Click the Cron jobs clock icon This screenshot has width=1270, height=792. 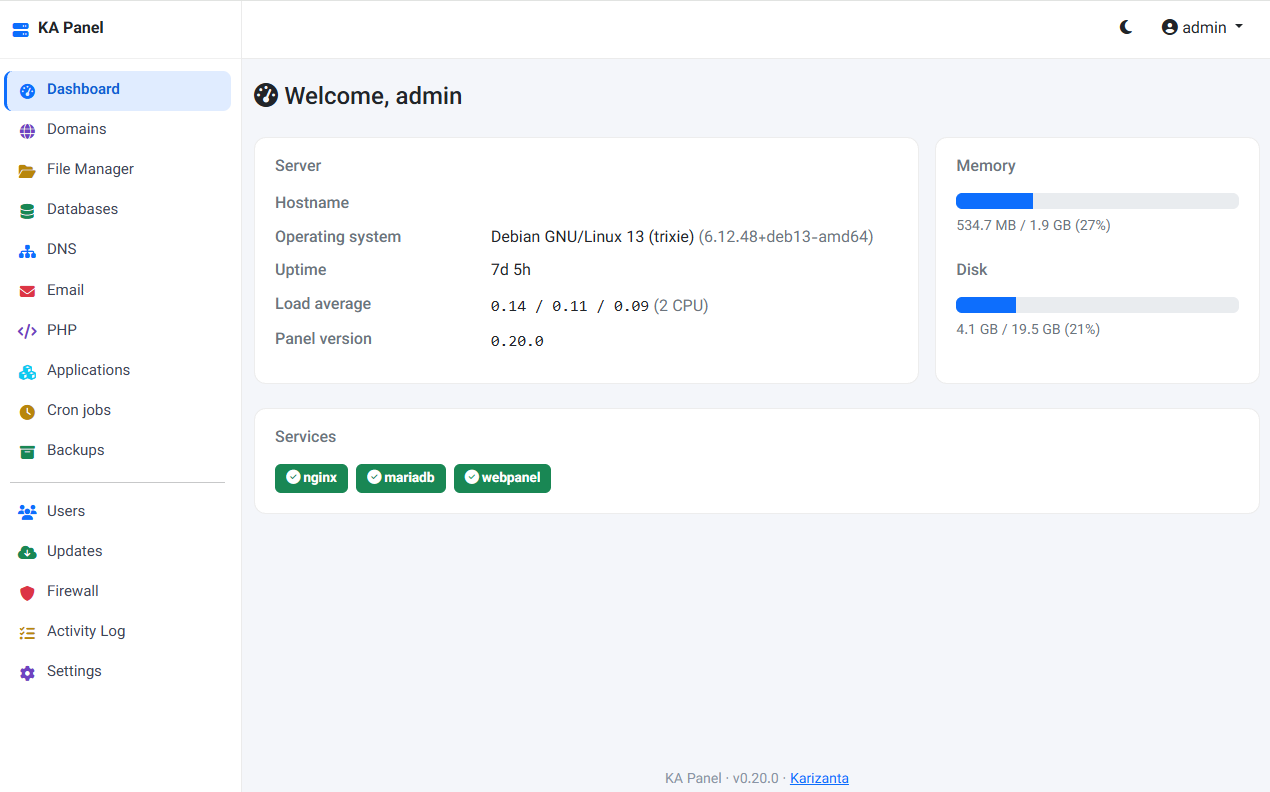pos(27,411)
